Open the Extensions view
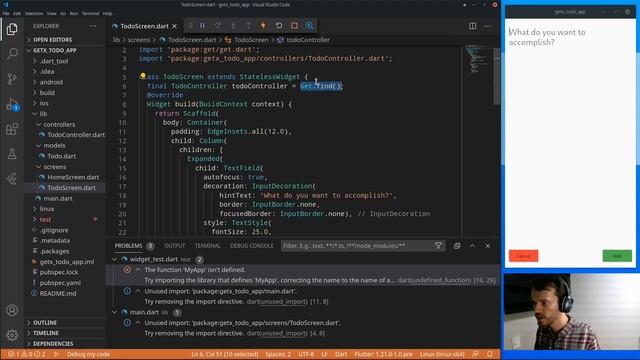Viewport: 640px width, 360px height. click(x=12, y=129)
